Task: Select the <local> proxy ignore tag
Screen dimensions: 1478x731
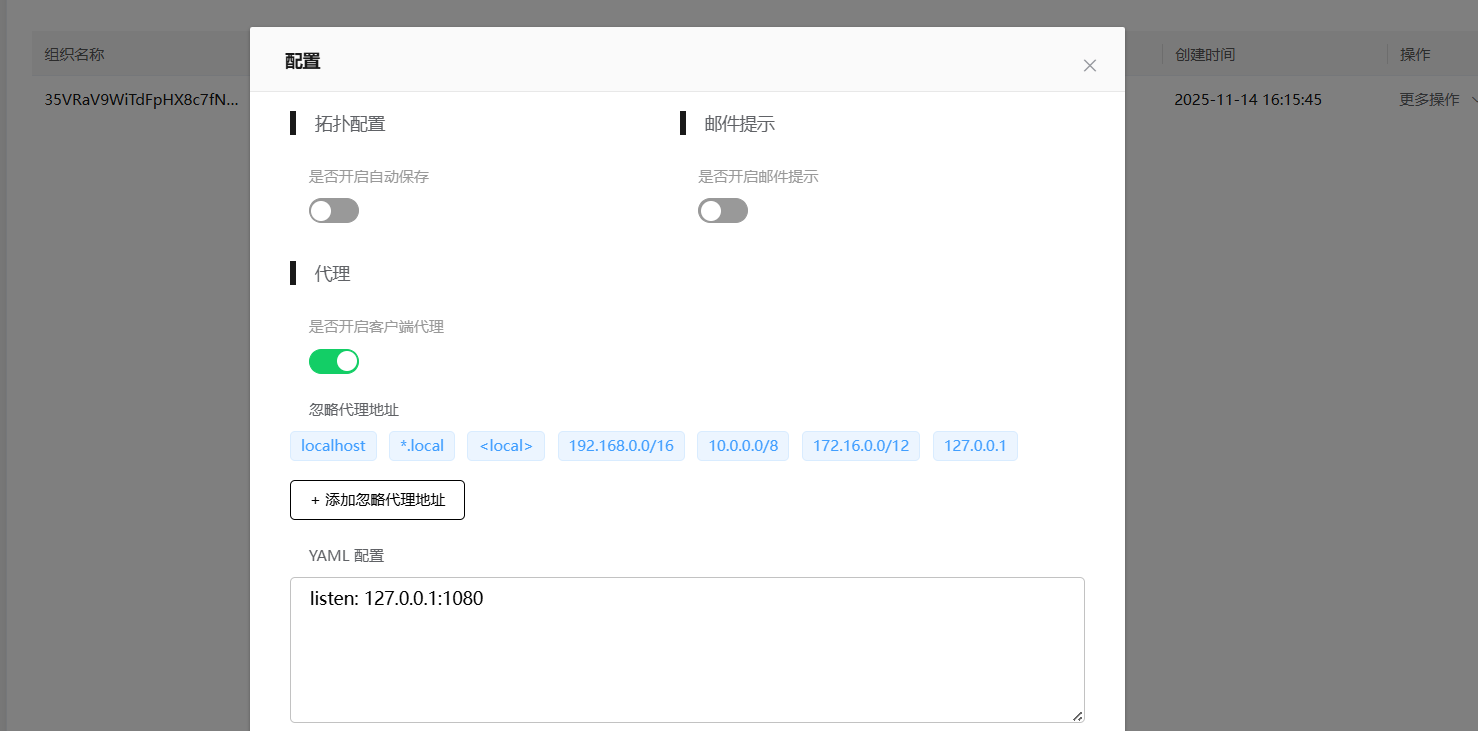Action: pos(505,446)
